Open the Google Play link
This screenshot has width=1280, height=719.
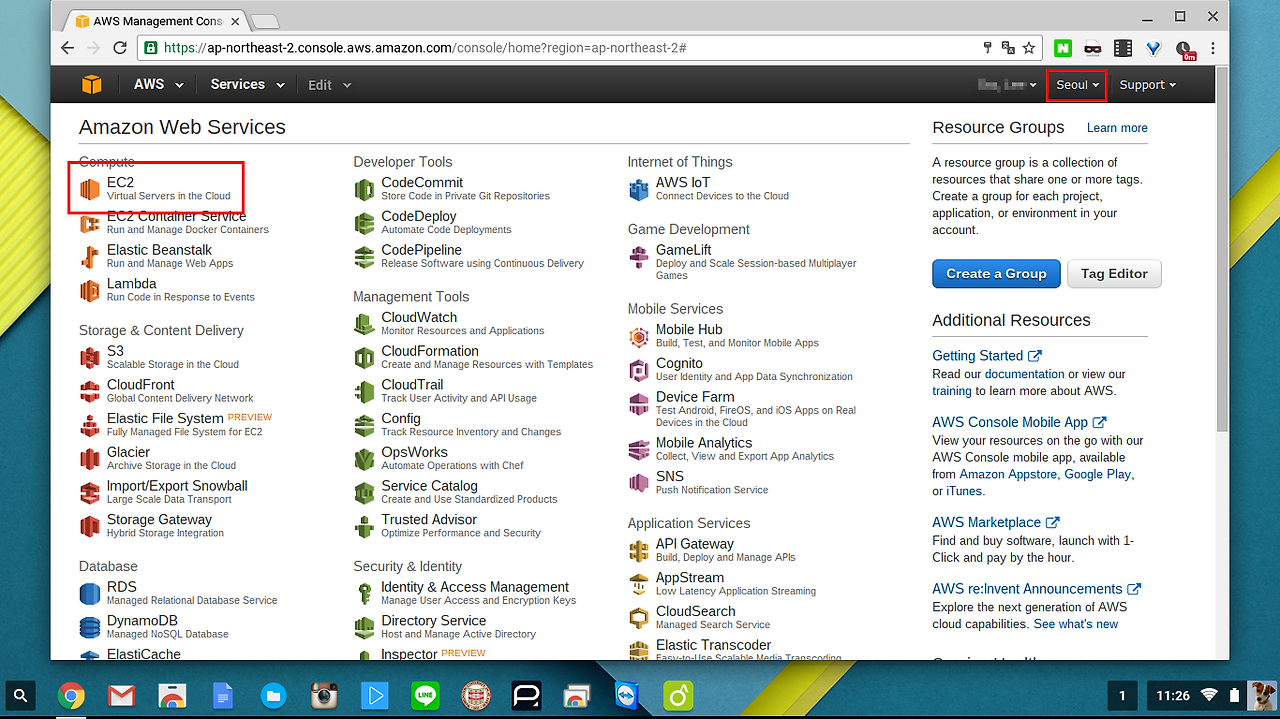point(1098,474)
